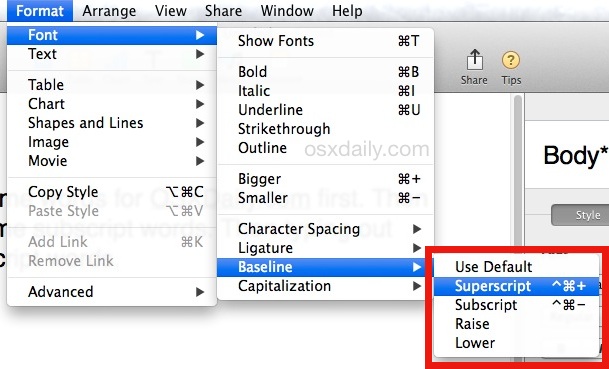Open the Arrange menu in menu bar
Viewport: 609px width, 369px height.
(x=109, y=11)
